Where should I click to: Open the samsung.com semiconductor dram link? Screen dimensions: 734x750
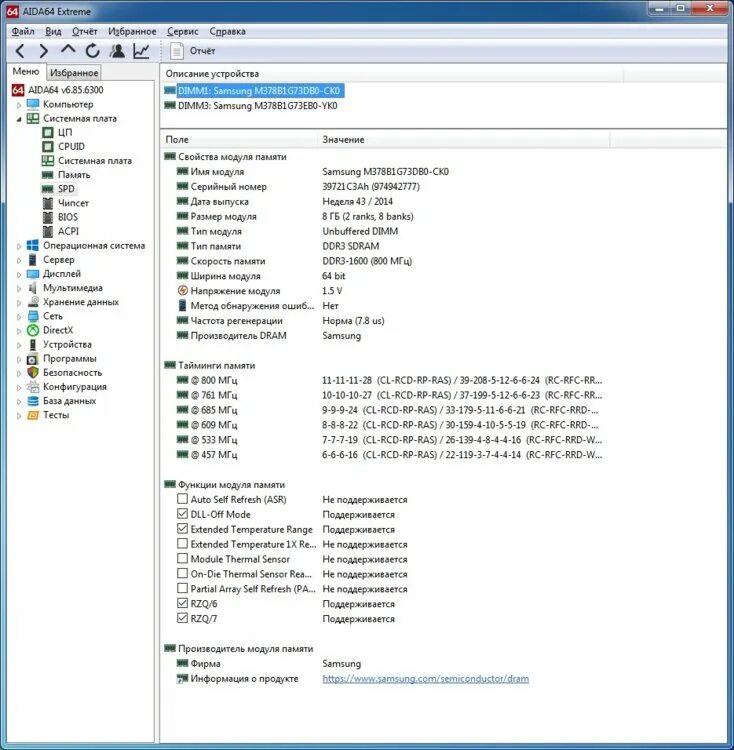pyautogui.click(x=426, y=678)
